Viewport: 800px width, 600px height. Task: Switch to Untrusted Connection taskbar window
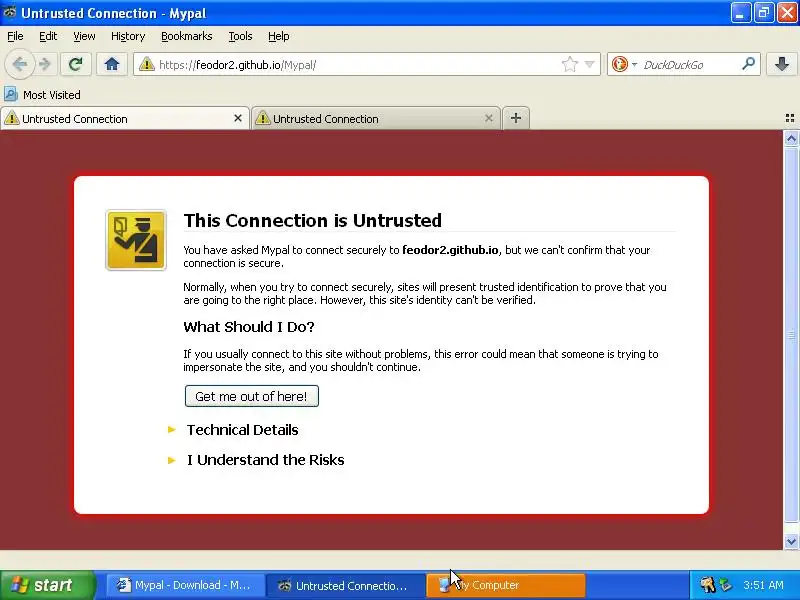(x=346, y=585)
